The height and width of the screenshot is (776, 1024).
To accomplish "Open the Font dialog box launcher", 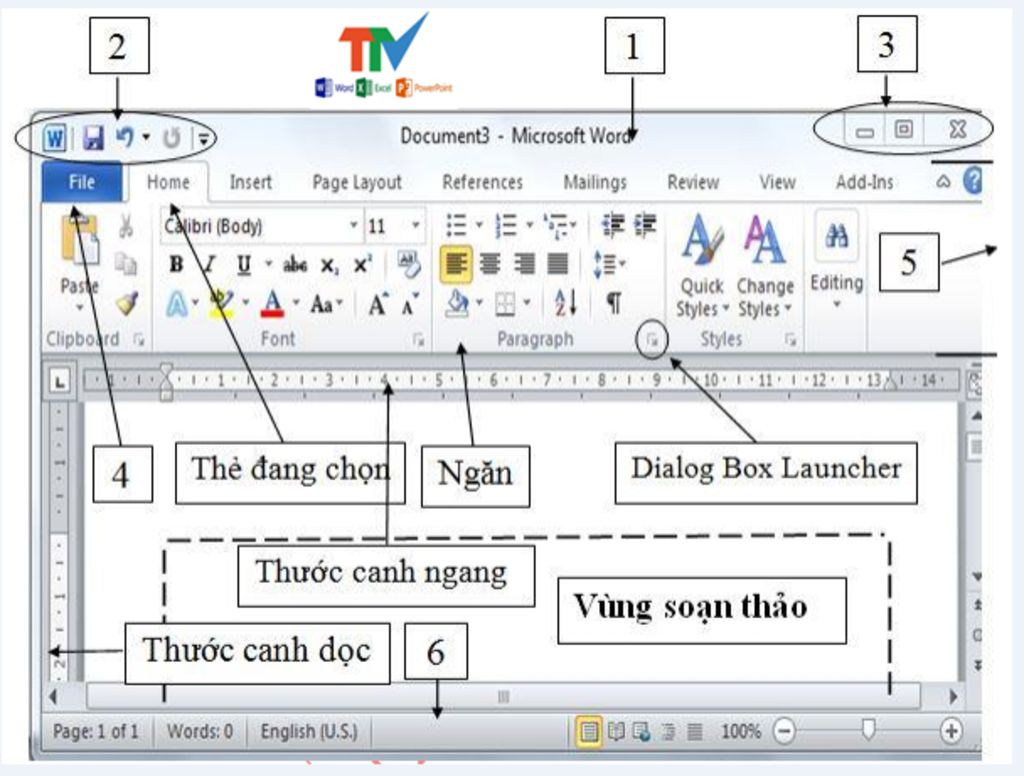I will click(x=419, y=340).
